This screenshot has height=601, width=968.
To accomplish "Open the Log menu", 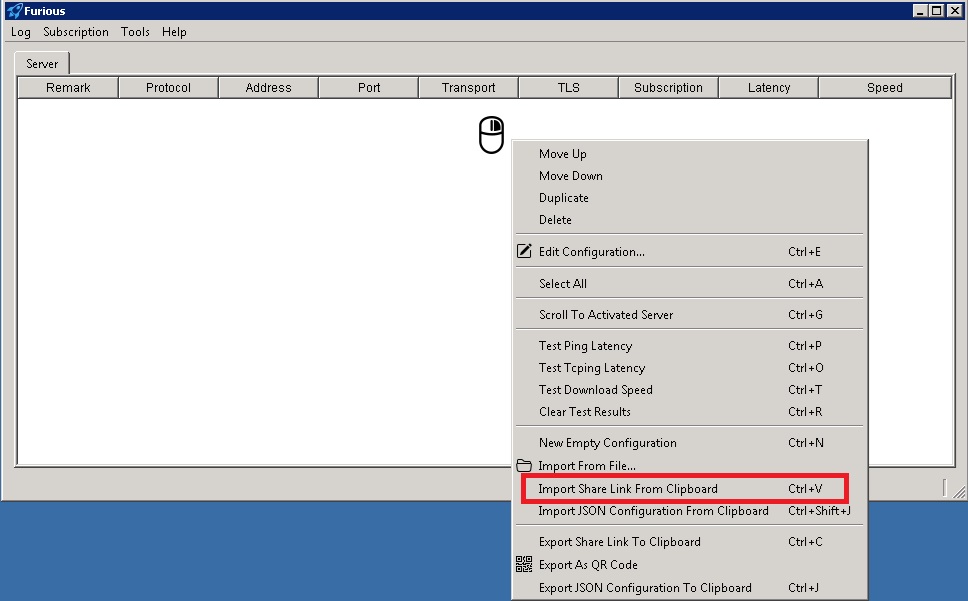I will pos(21,32).
